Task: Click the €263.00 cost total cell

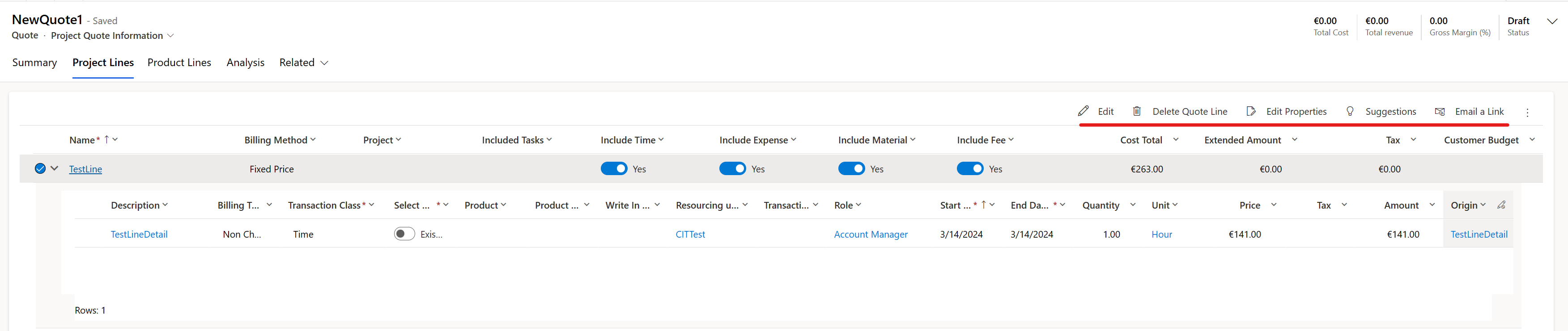Action: [1146, 169]
